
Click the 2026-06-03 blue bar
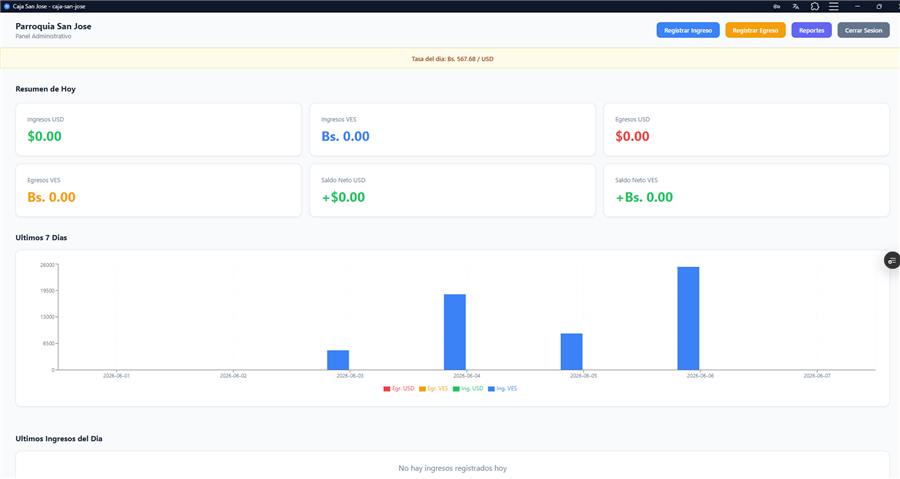338,360
